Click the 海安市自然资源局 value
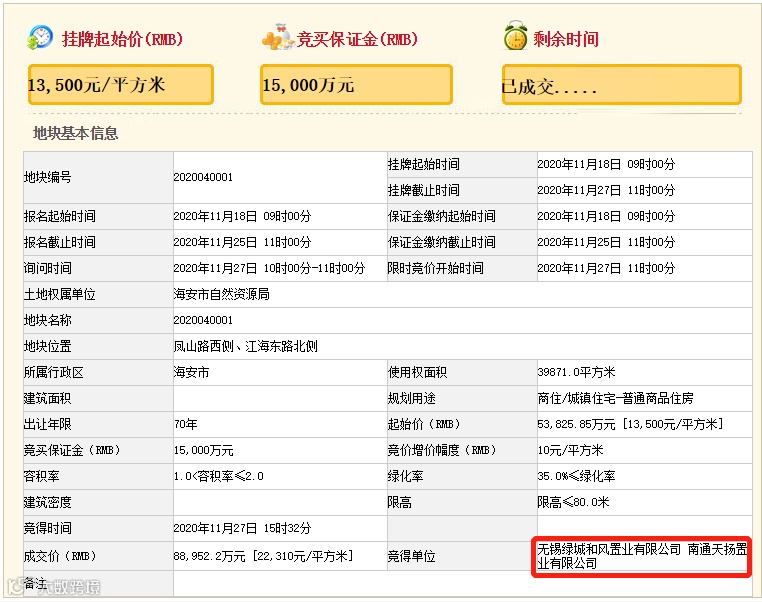762x602 pixels. tap(221, 294)
